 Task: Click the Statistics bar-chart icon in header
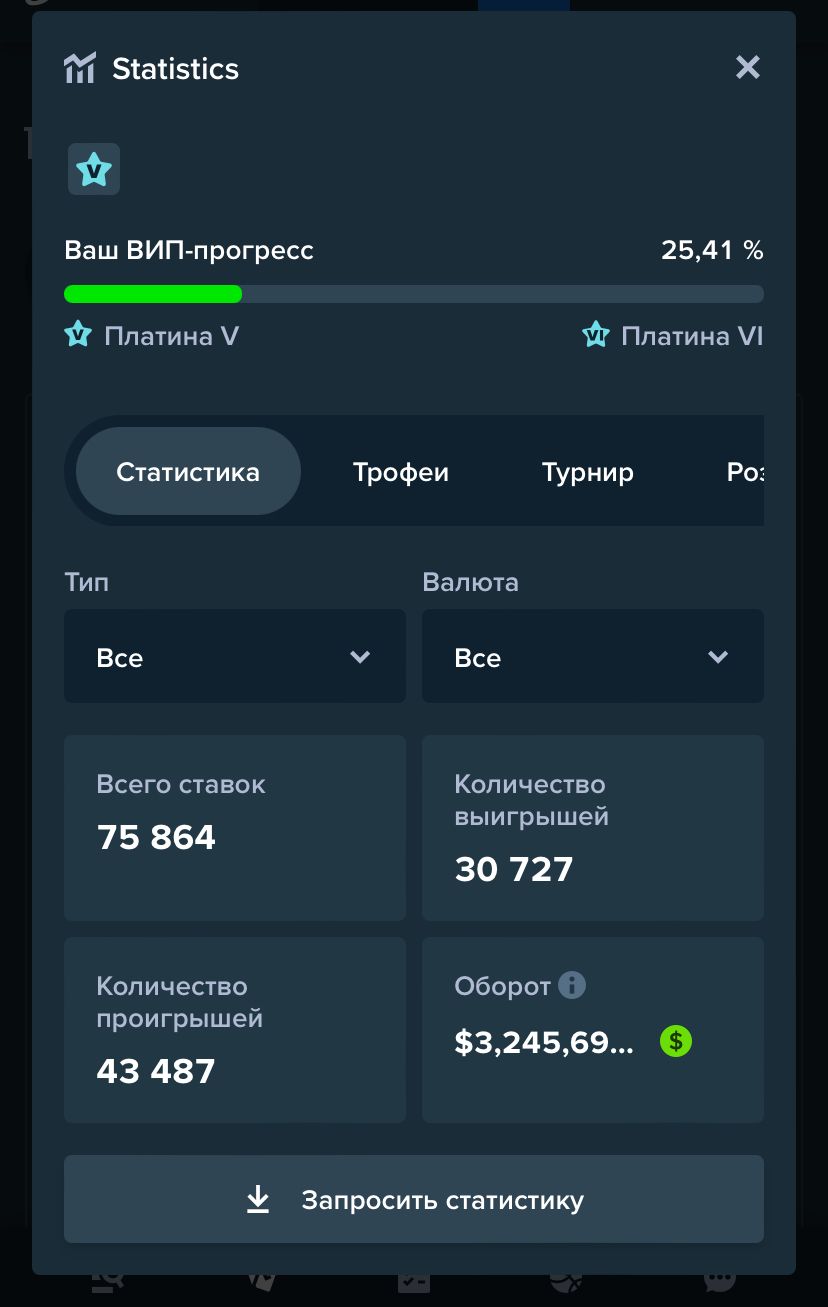click(x=80, y=68)
